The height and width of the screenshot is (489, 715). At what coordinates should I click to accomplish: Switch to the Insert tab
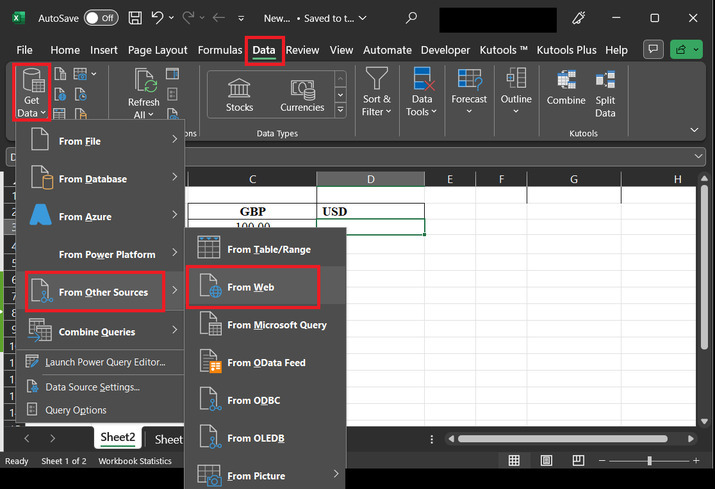(x=104, y=50)
